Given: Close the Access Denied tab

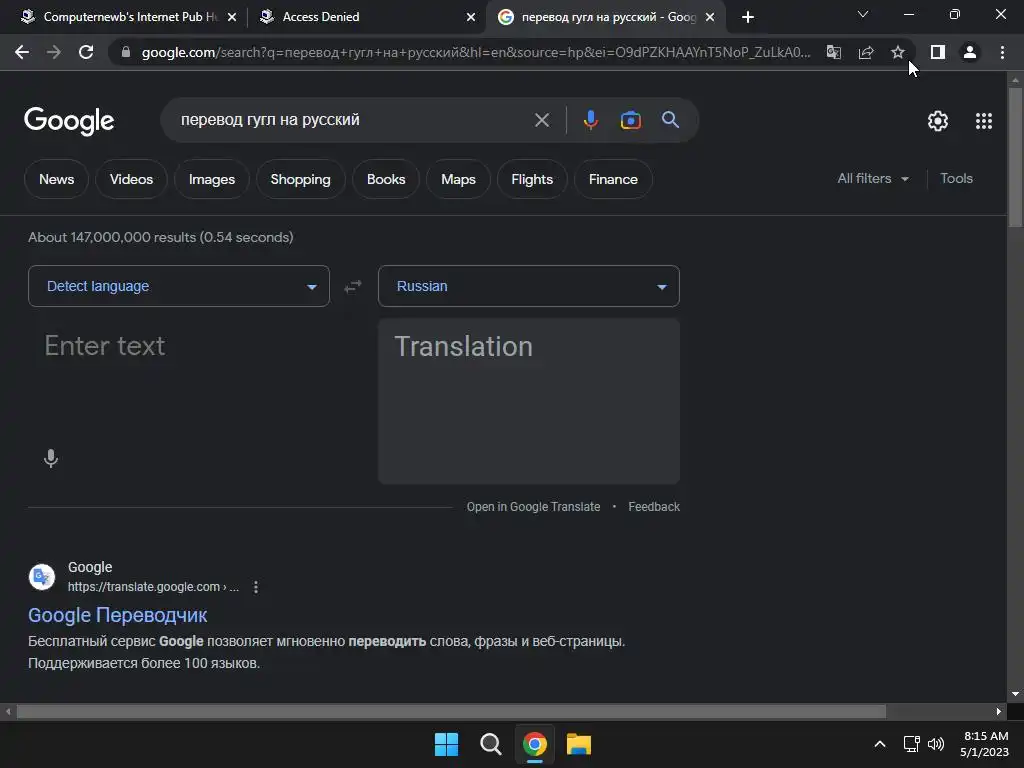Looking at the screenshot, I should (x=471, y=17).
